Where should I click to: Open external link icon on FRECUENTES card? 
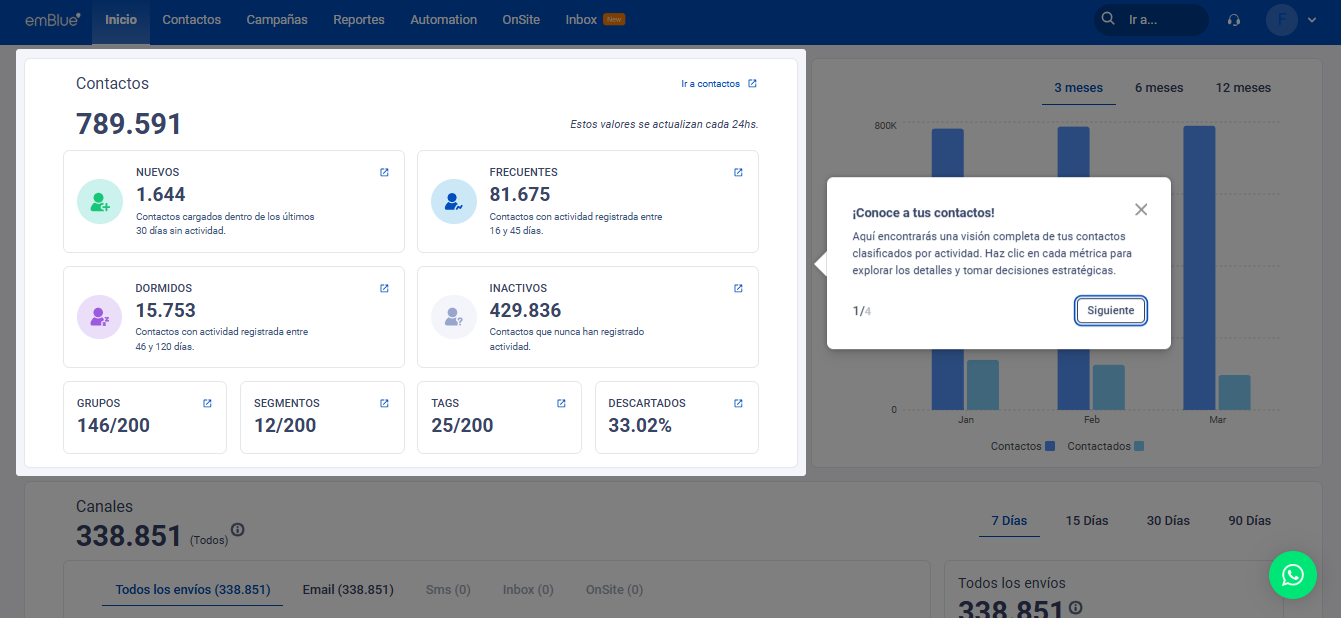(x=738, y=172)
